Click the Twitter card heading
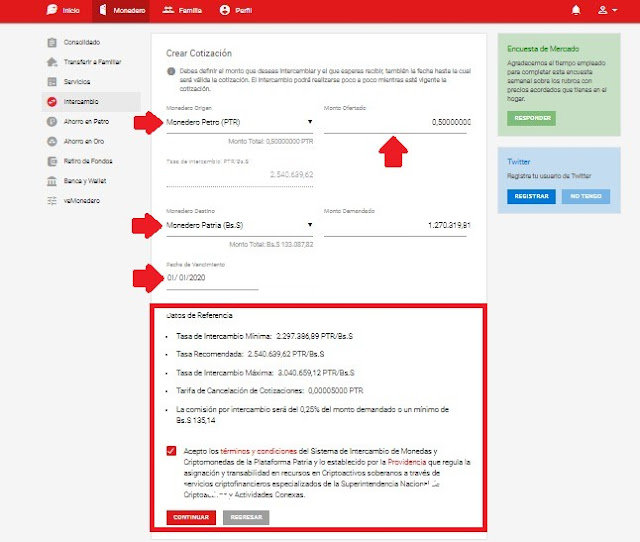Screen dimensions: 640x542 point(518,162)
